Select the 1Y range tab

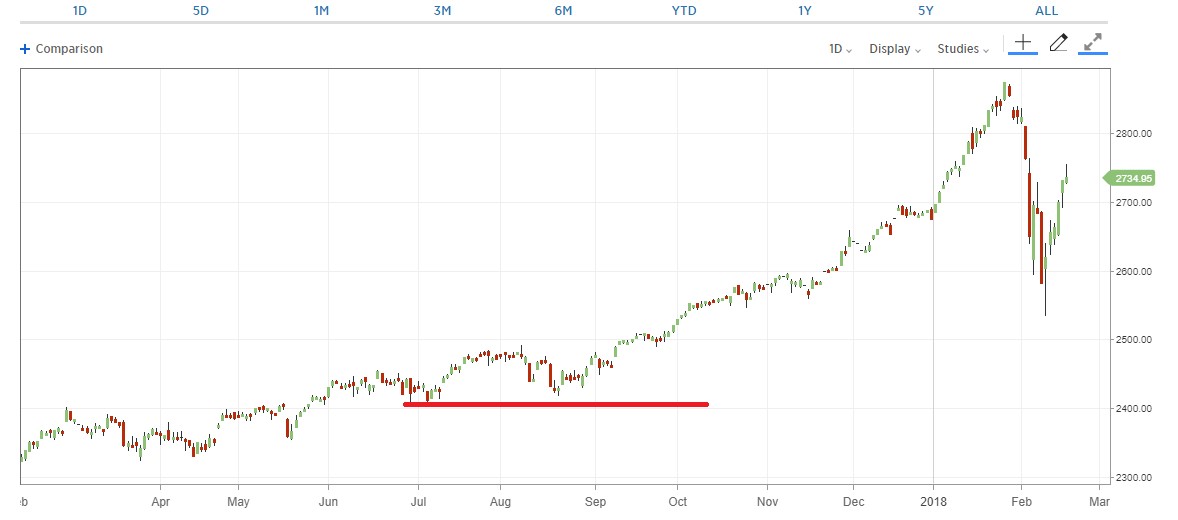805,10
